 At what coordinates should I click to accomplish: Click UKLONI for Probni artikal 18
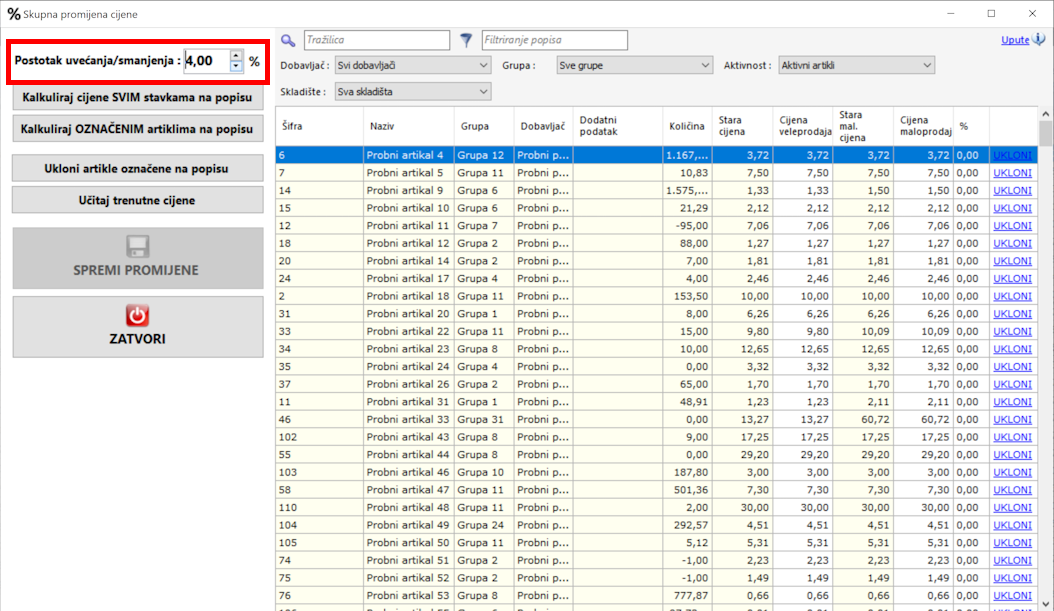click(1012, 296)
